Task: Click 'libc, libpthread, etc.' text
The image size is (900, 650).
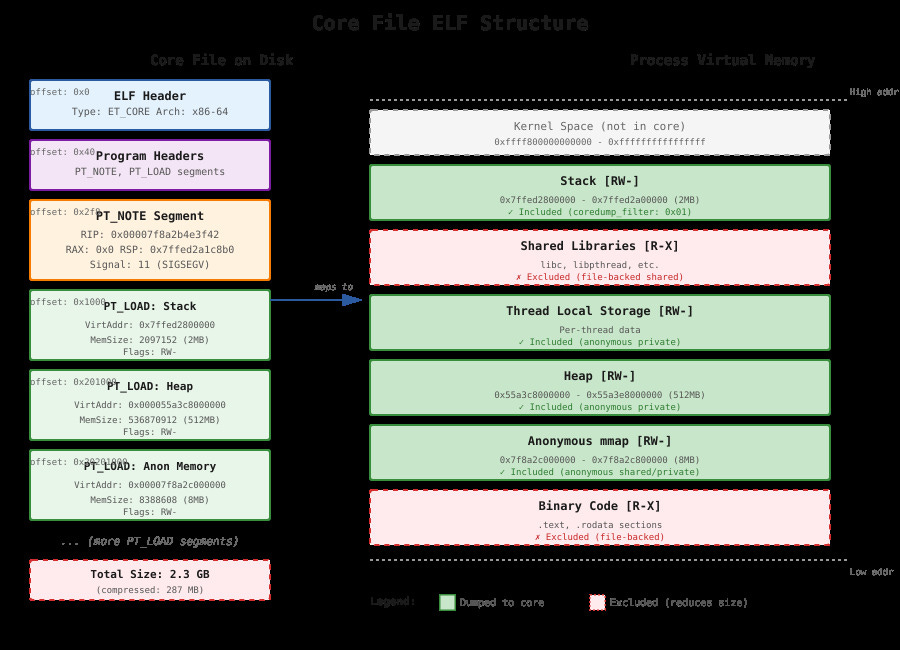Action: pyautogui.click(x=600, y=265)
